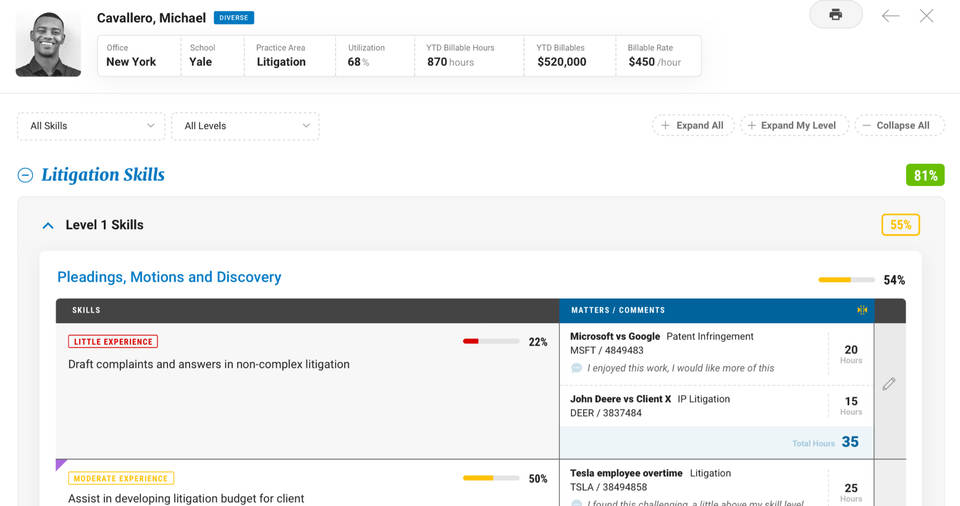Click the Expand All button
This screenshot has height=506, width=960.
tap(692, 126)
